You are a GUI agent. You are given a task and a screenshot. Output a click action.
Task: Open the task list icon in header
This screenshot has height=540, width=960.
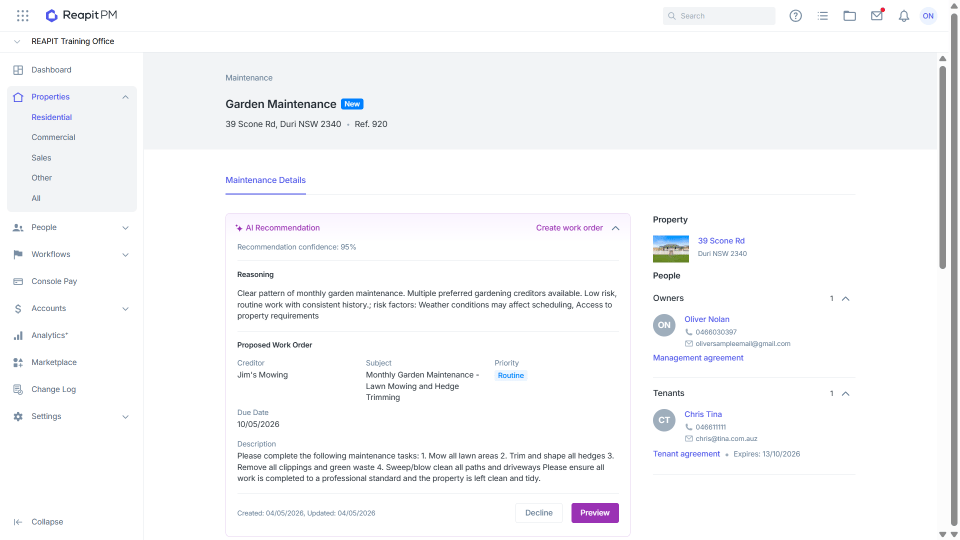822,16
